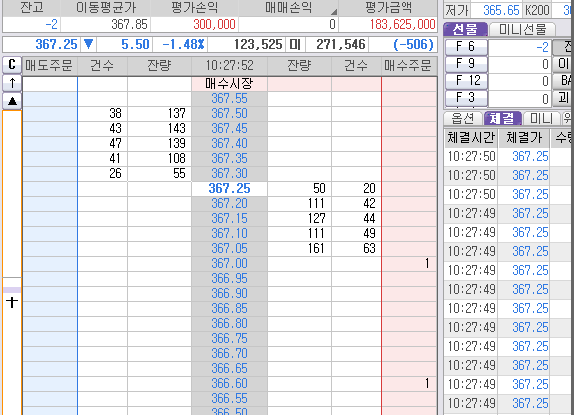Image resolution: width=574 pixels, height=415 pixels.
Task: Select price 367.55 in ladder
Action: pyautogui.click(x=229, y=98)
